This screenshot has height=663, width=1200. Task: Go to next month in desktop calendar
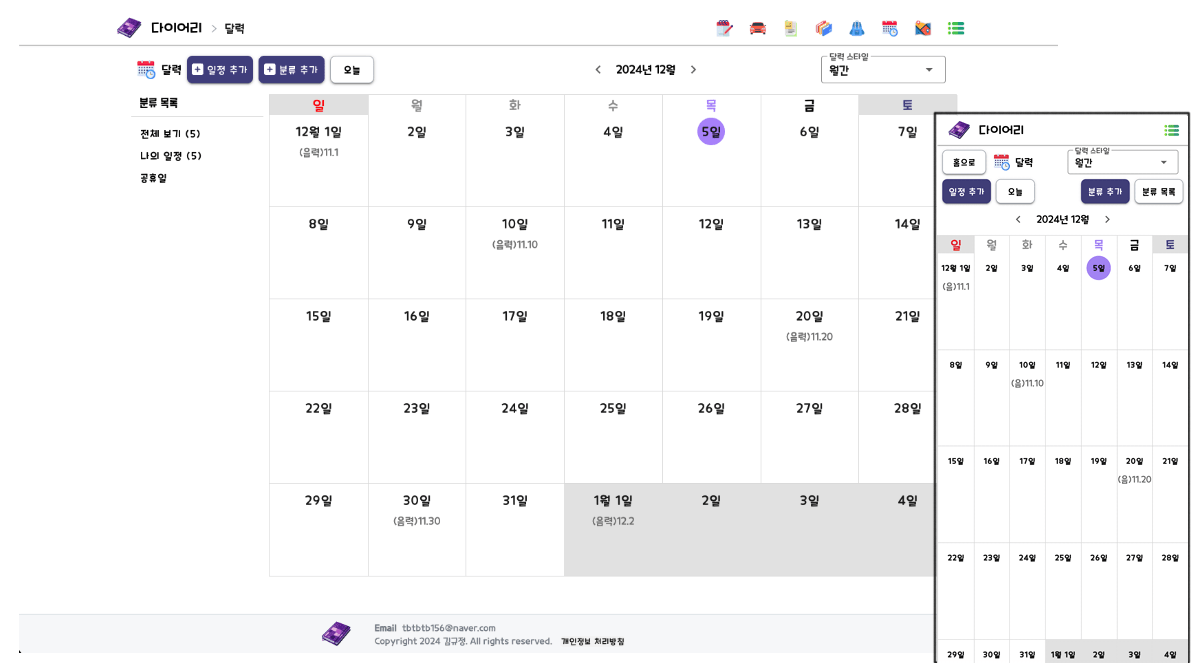(693, 70)
